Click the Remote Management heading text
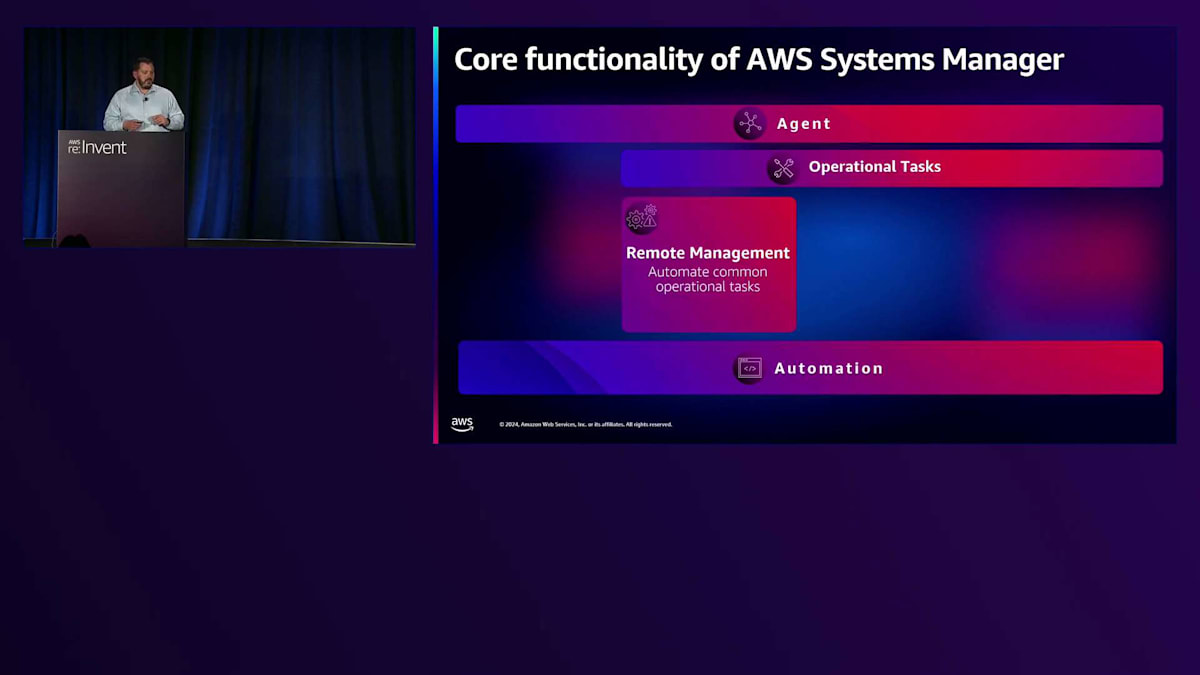Screen dimensions: 1200x675 708,253
